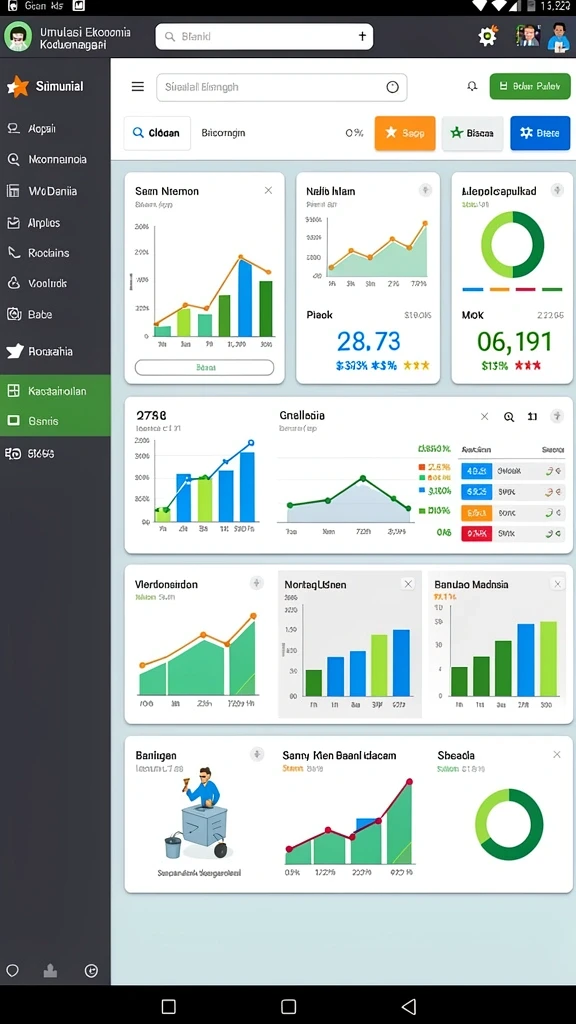Select Kacaairoilan in the sidebar
The height and width of the screenshot is (1024, 576).
click(55, 391)
